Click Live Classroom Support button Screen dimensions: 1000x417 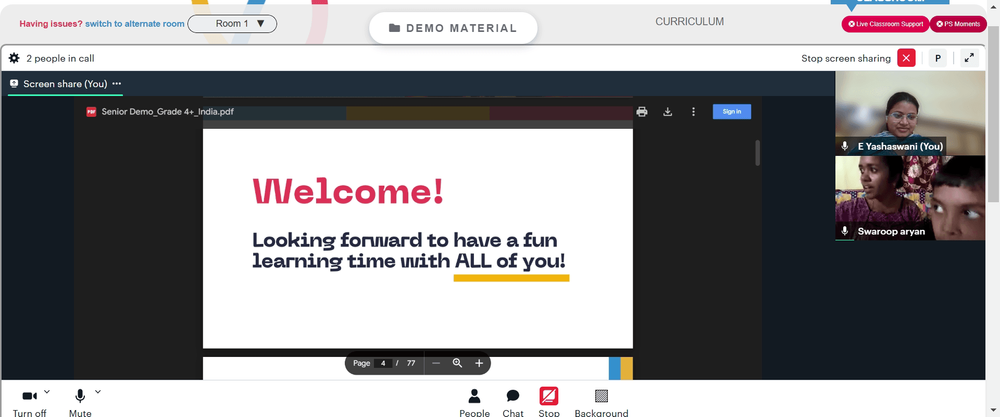pos(885,24)
